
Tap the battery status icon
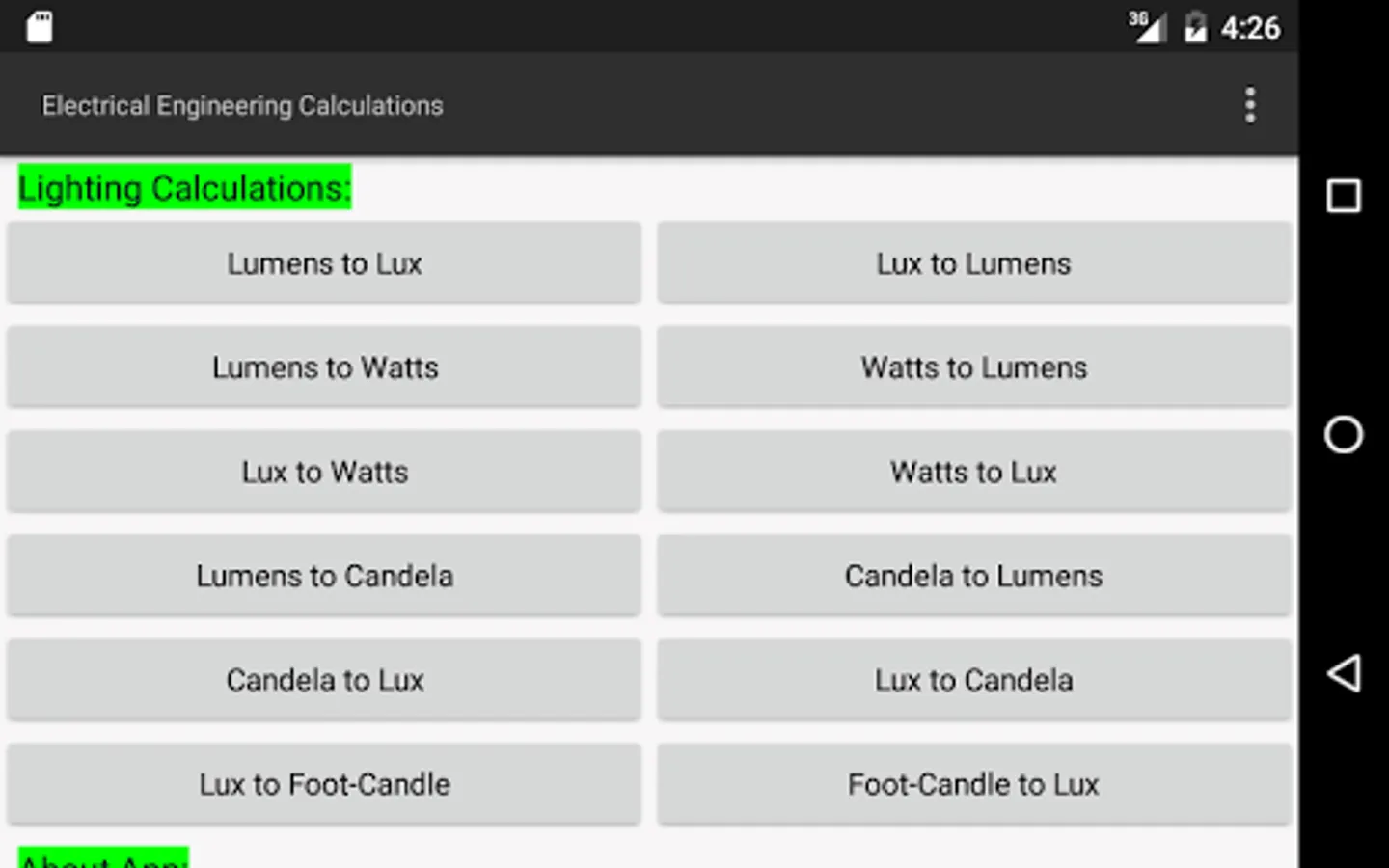coord(1195,27)
